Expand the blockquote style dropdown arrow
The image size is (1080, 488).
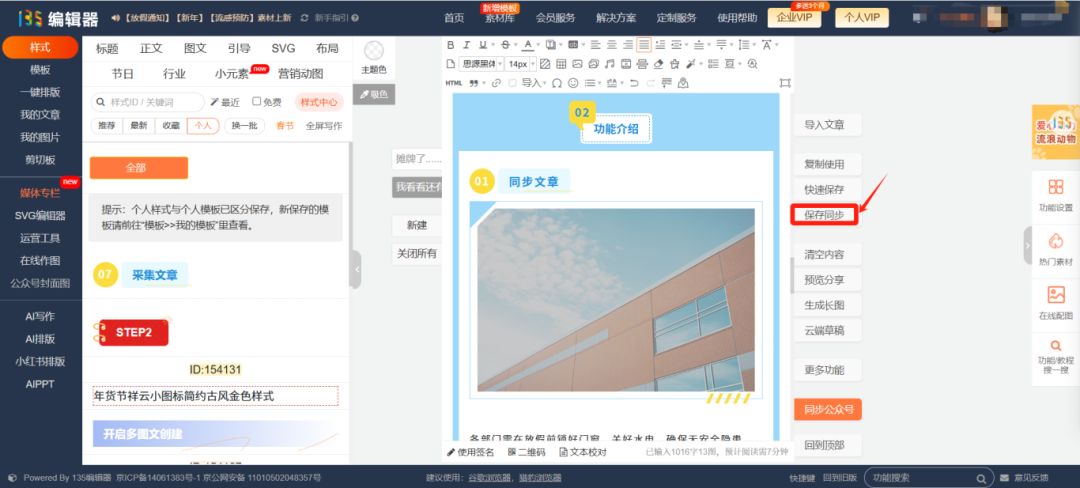pyautogui.click(x=484, y=83)
